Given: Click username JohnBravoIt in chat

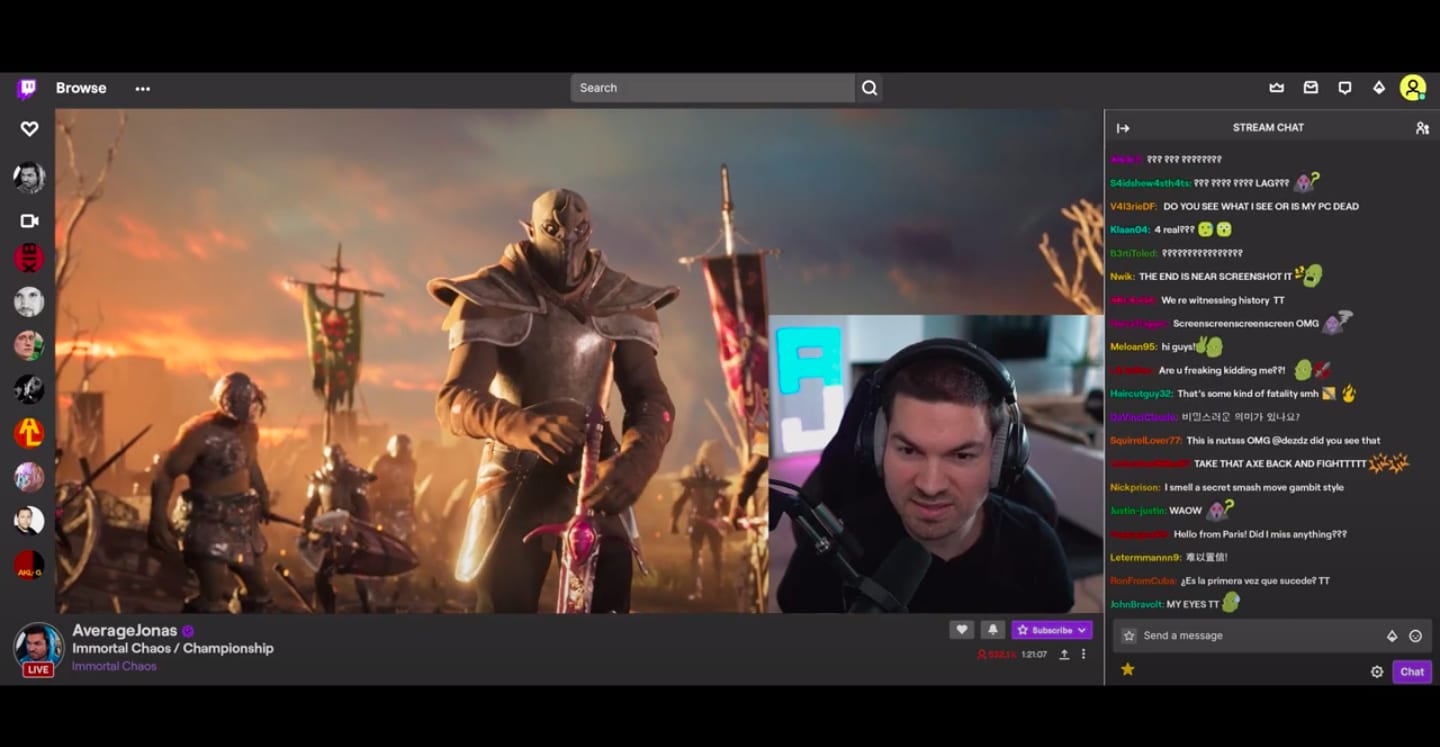Looking at the screenshot, I should click(x=1137, y=605).
